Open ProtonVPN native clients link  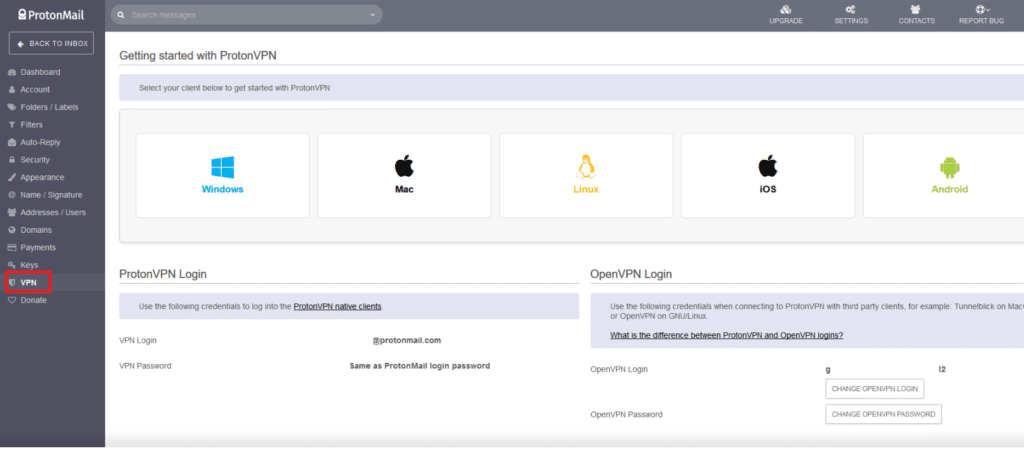click(338, 306)
